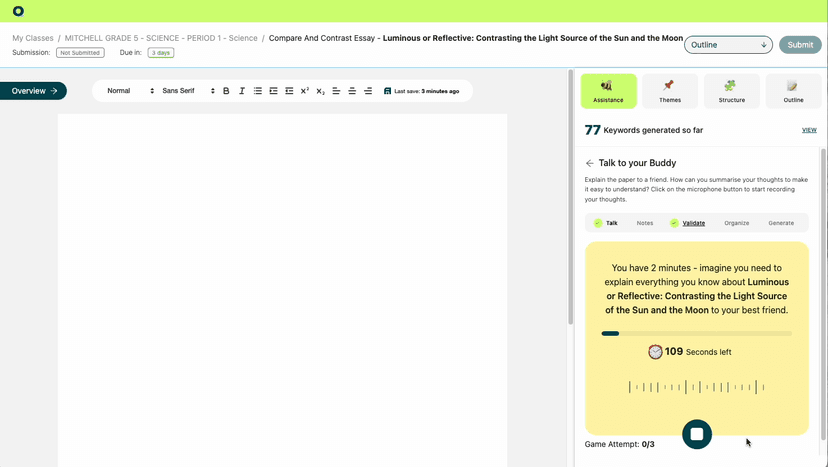Open the Overview panel

[x=33, y=91]
